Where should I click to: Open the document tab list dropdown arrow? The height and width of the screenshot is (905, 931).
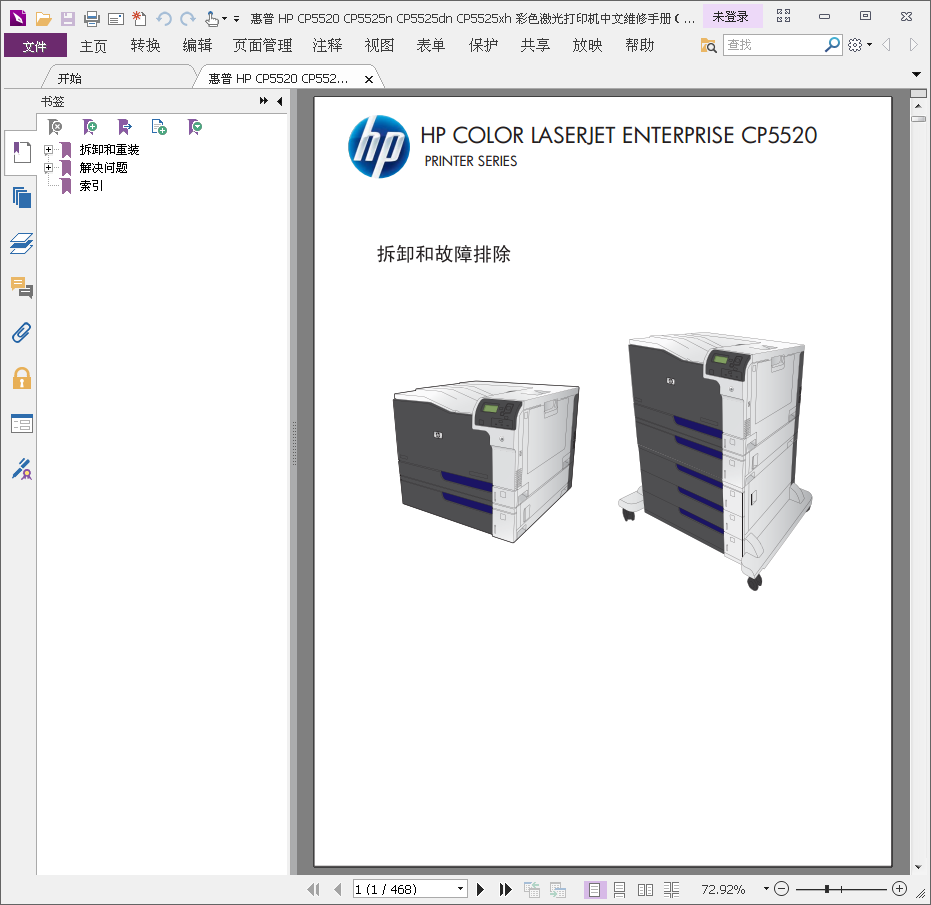pyautogui.click(x=916, y=74)
